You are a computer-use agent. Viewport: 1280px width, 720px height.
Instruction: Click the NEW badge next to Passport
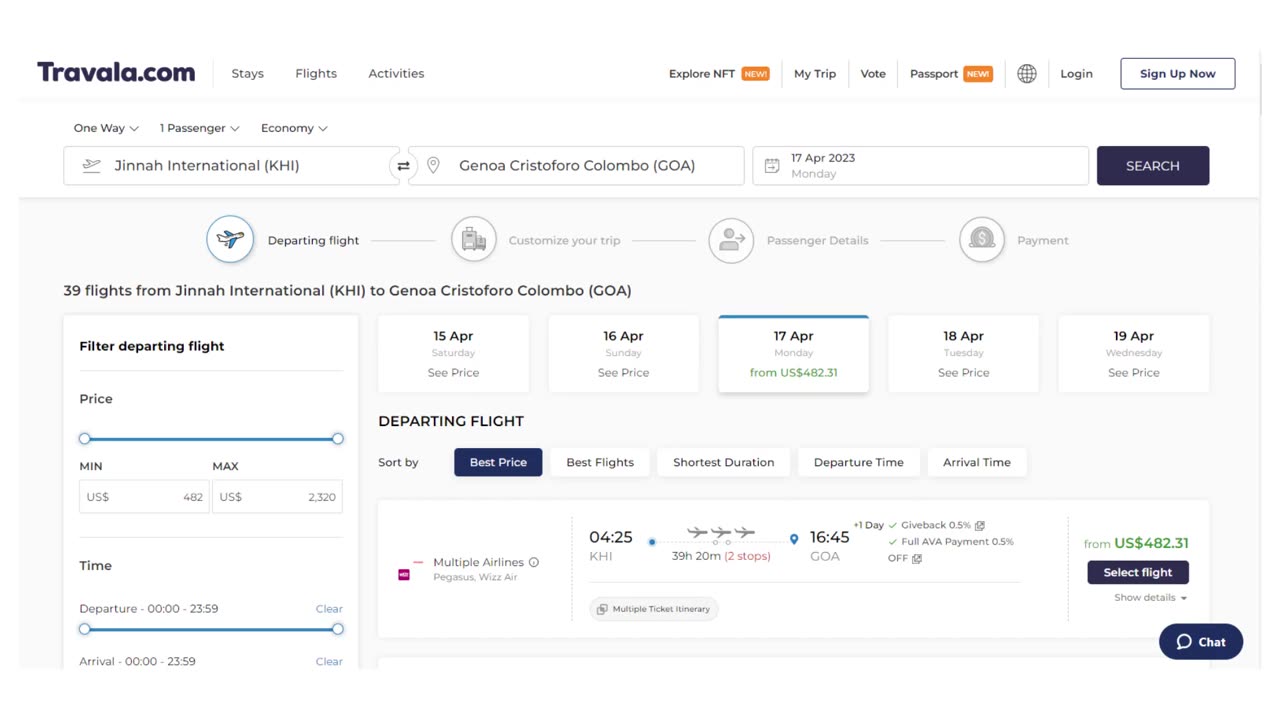(978, 73)
